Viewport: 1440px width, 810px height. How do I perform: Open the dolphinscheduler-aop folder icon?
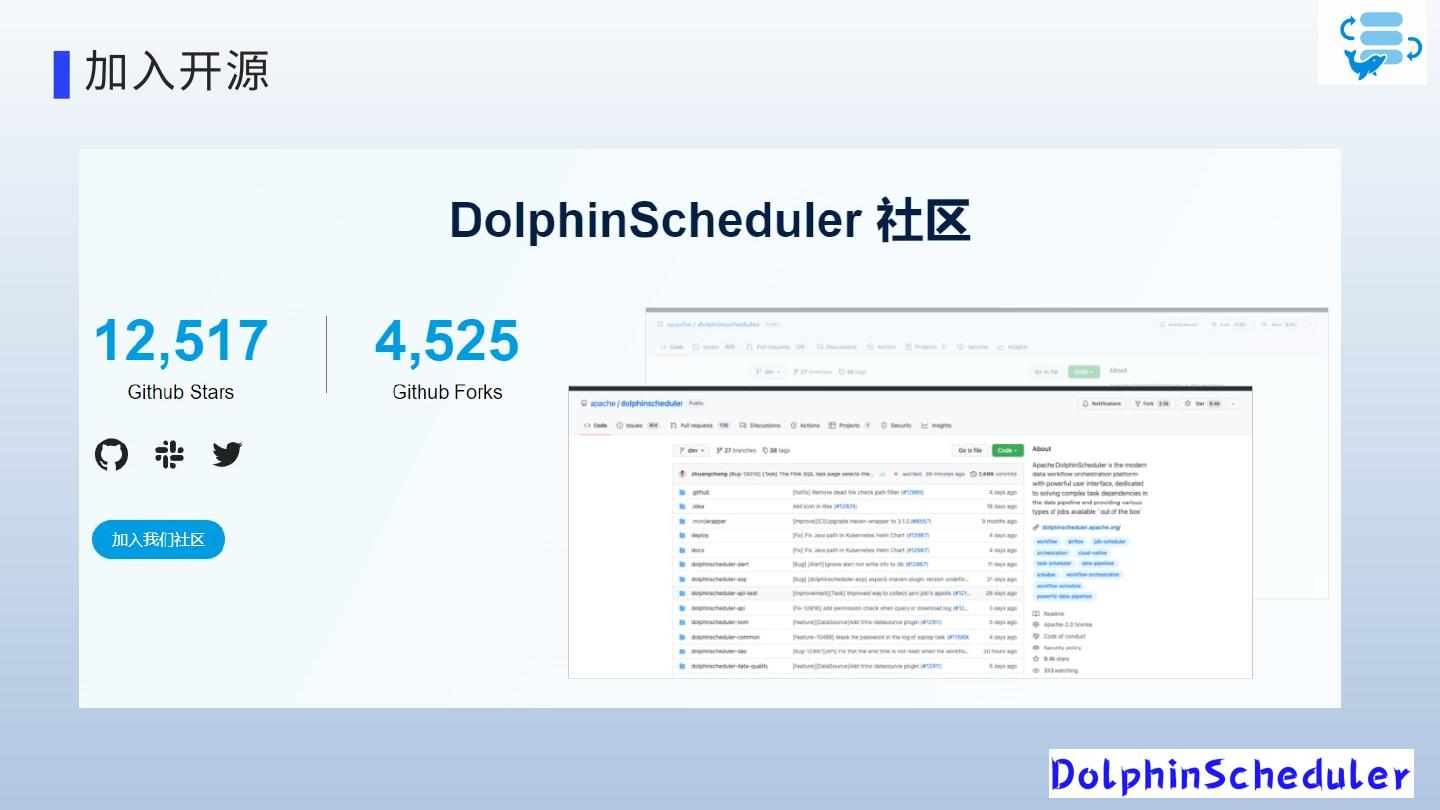click(x=682, y=579)
